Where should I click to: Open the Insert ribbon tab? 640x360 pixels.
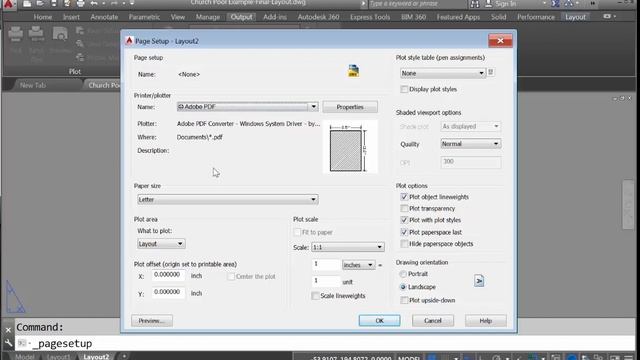tap(71, 17)
